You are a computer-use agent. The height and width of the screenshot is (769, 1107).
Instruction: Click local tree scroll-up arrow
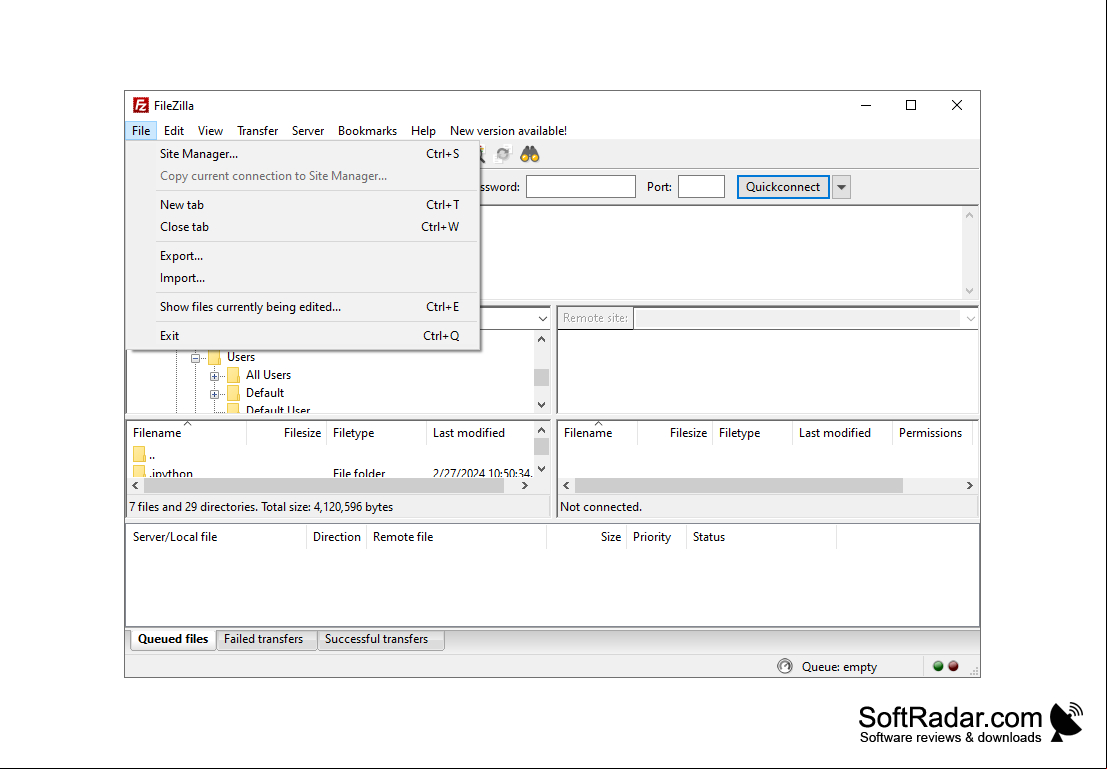(541, 339)
